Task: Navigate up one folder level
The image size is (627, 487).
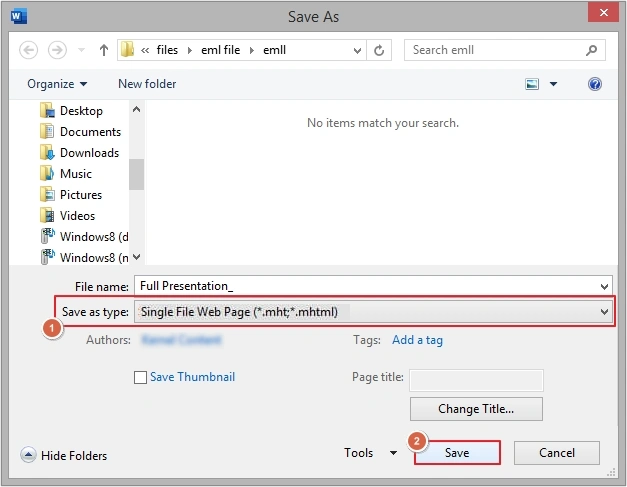Action: click(104, 50)
